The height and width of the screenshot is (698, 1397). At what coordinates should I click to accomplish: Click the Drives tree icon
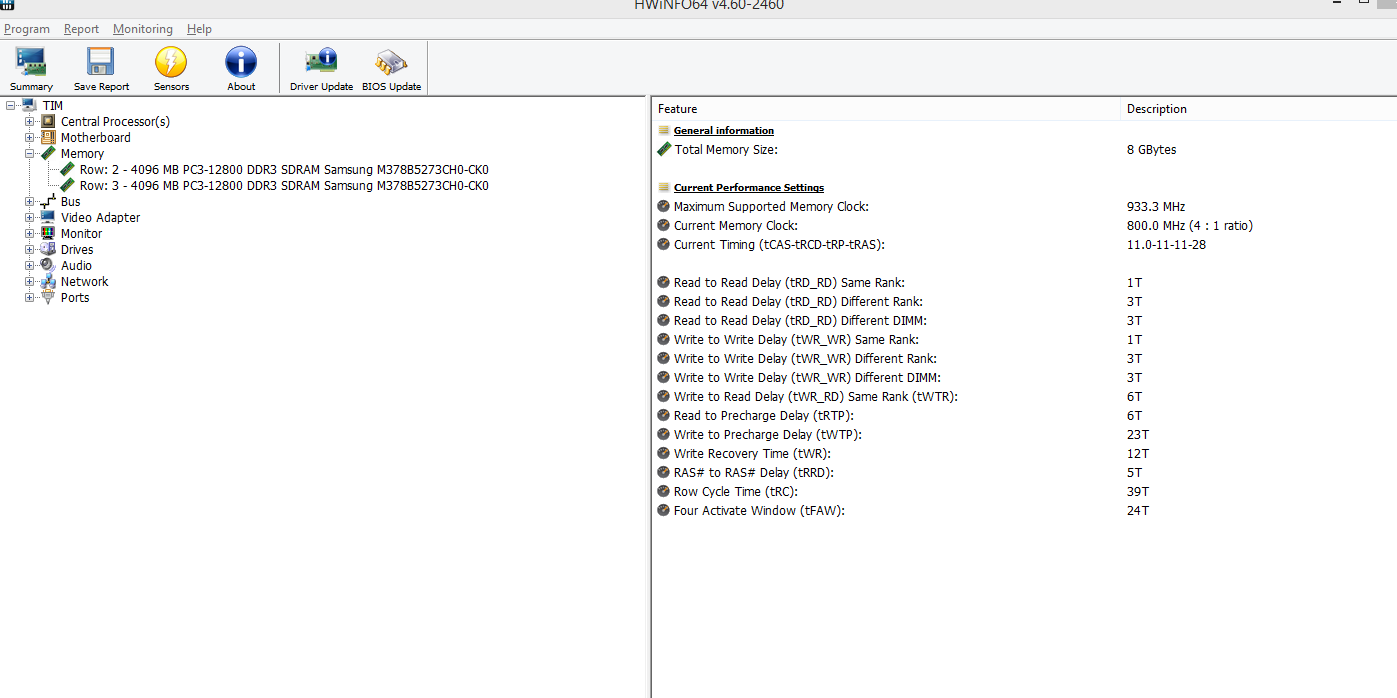point(48,249)
